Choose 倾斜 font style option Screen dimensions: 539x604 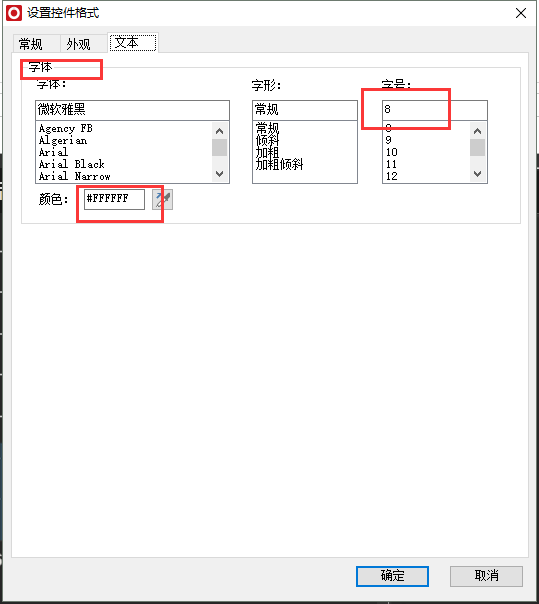(267, 140)
